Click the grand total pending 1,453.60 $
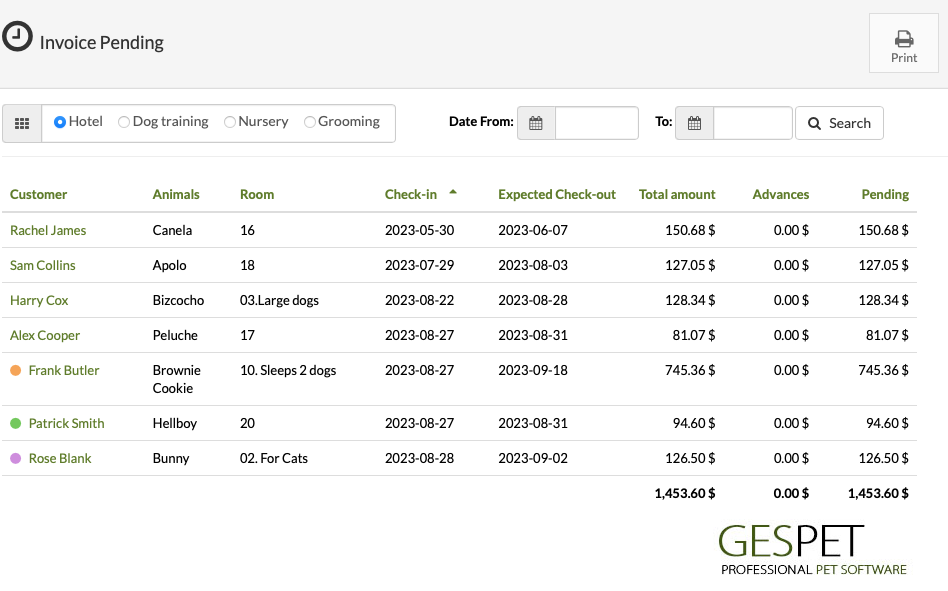The width and height of the screenshot is (948, 591). coord(878,494)
